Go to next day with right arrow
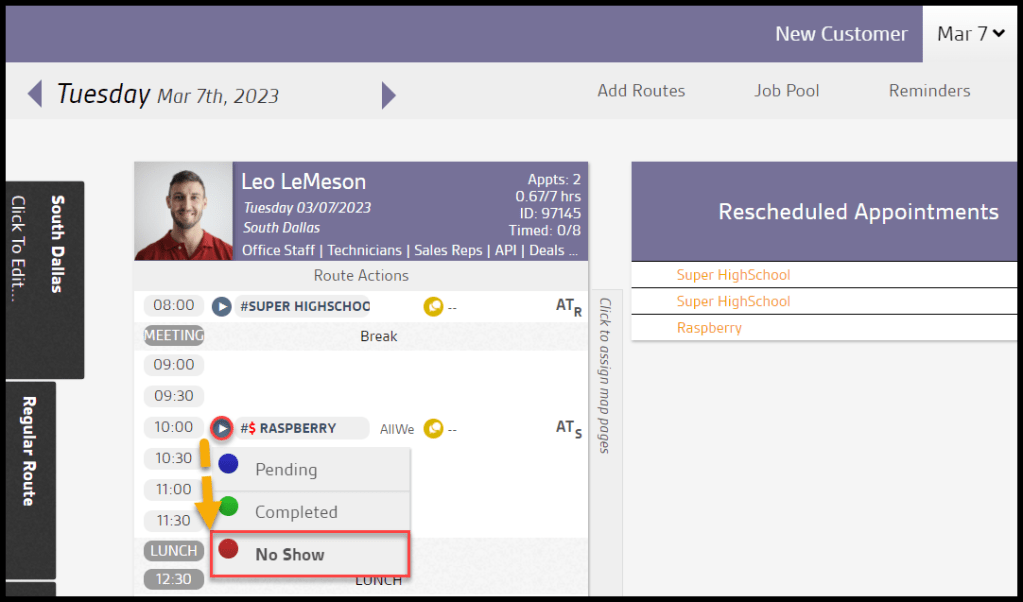The height and width of the screenshot is (602, 1023). tap(389, 95)
